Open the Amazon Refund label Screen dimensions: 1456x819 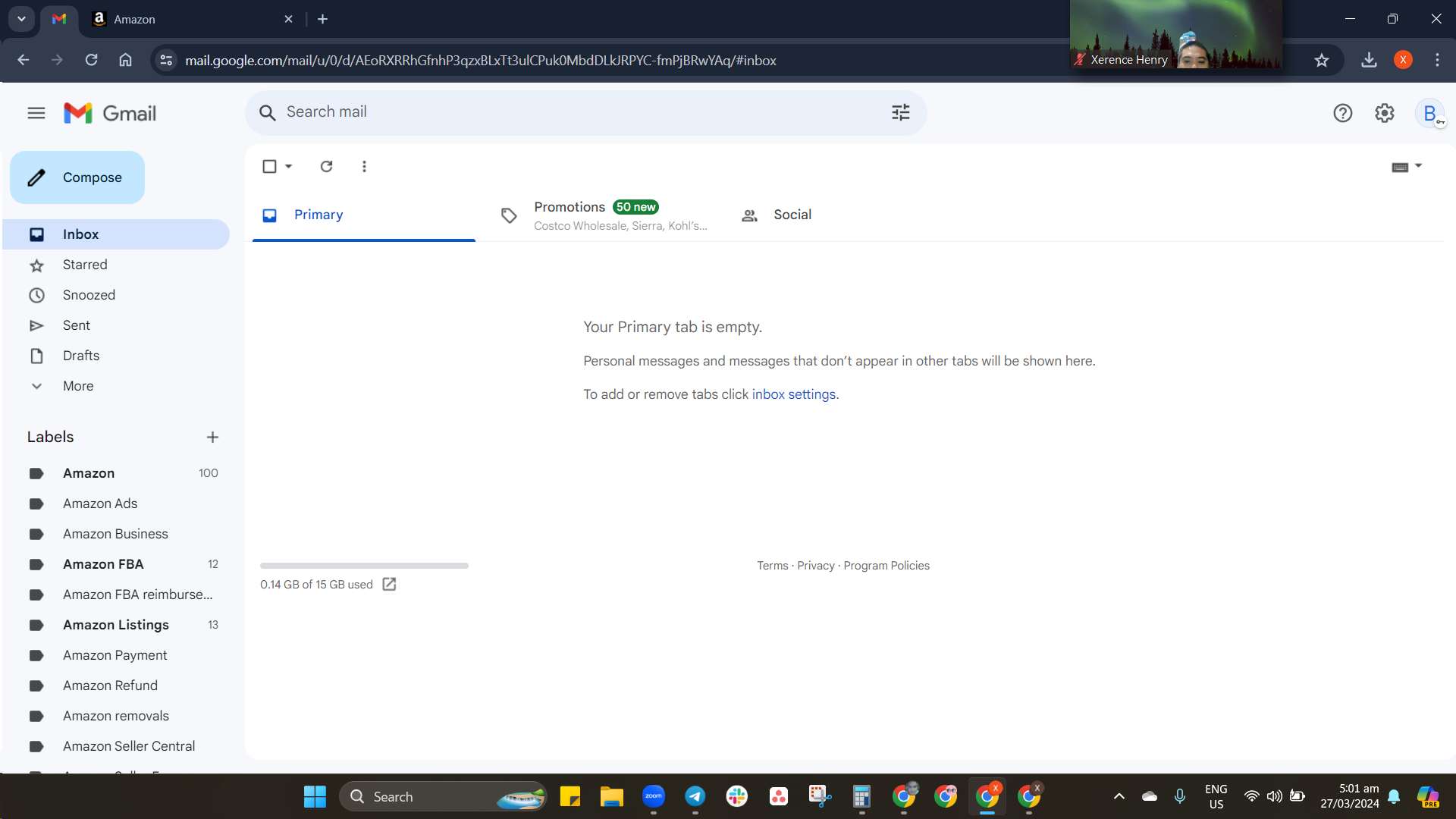pos(116,686)
